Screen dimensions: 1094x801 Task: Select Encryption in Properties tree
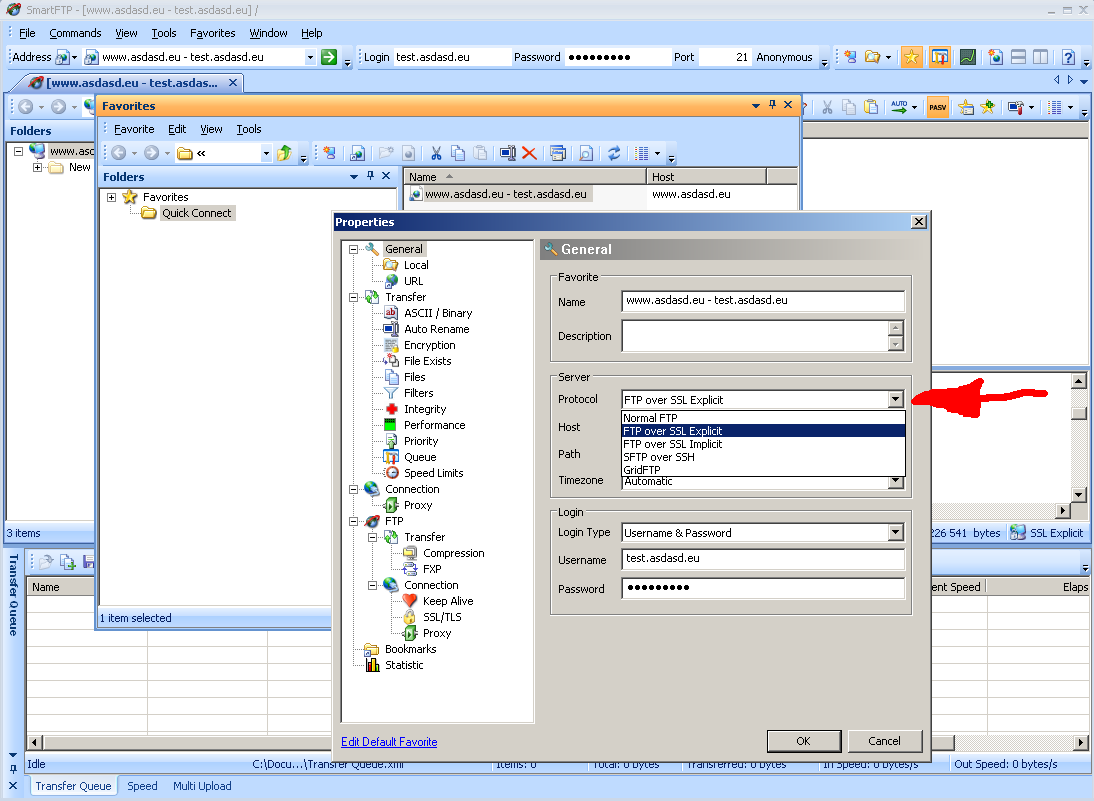click(429, 345)
